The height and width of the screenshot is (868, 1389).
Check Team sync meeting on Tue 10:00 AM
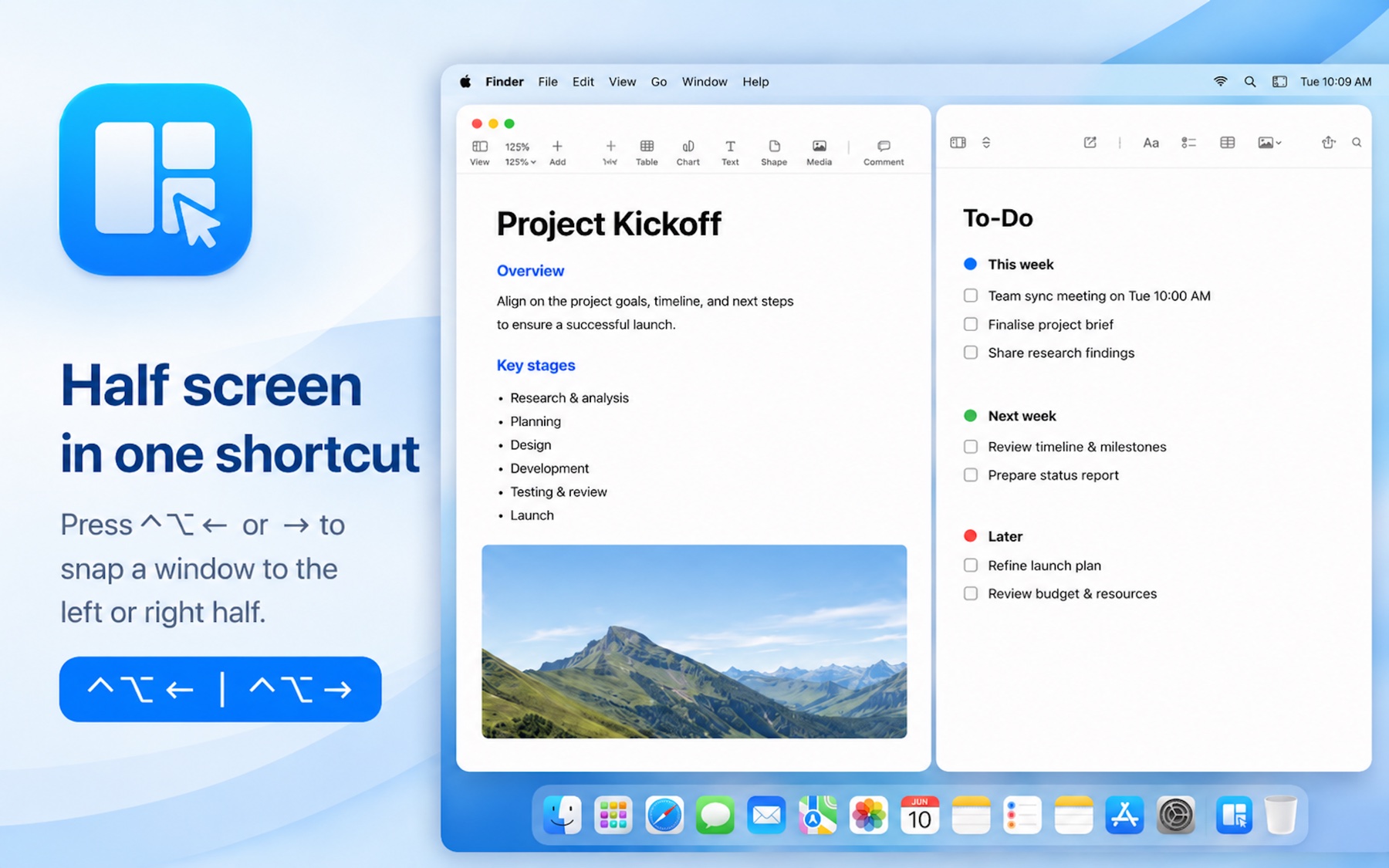(x=971, y=296)
